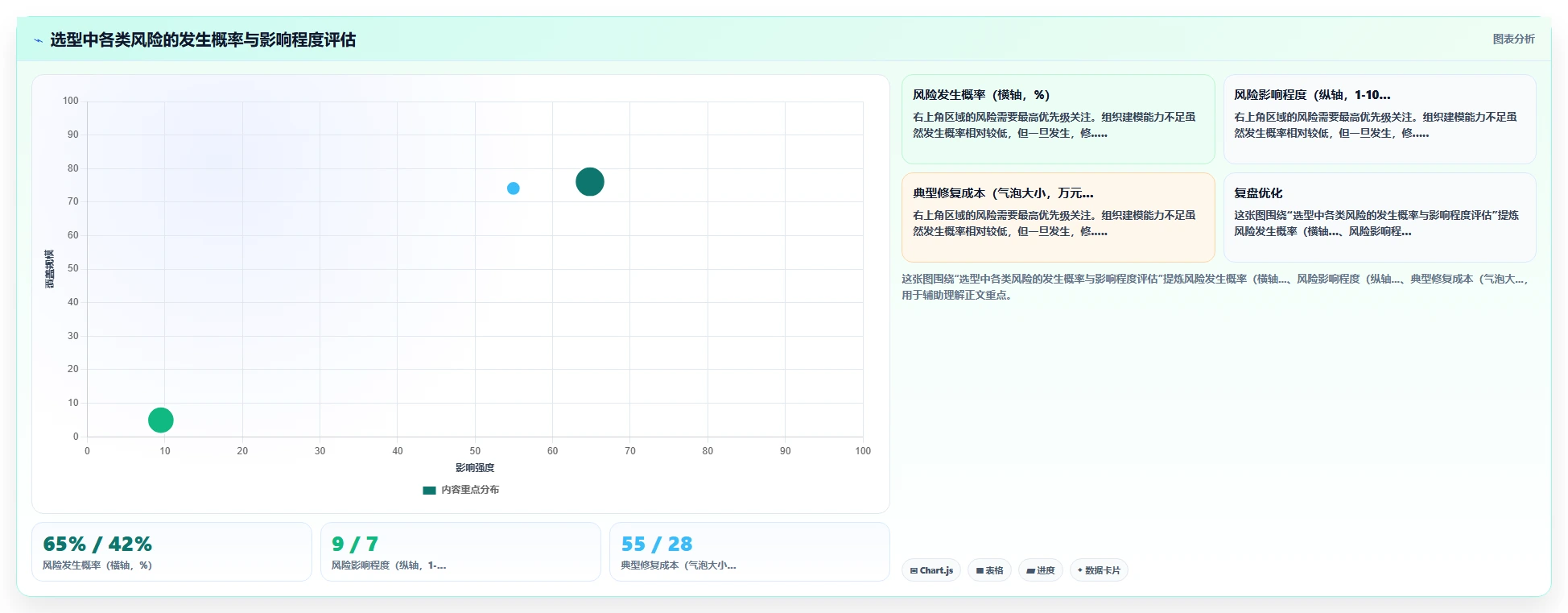This screenshot has width=1568, height=613.
Task: Click the summary paragraph ending 用于辅助理解正文重点
Action: [x=1215, y=287]
